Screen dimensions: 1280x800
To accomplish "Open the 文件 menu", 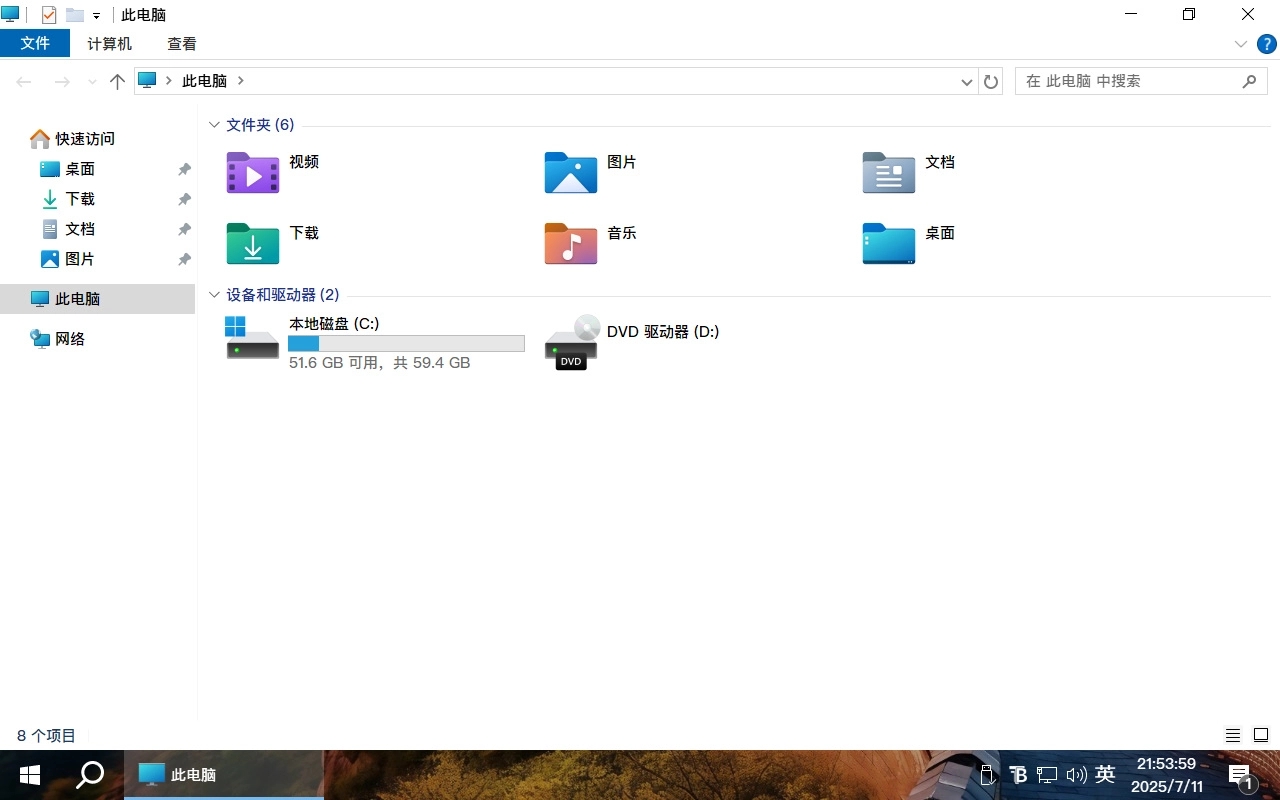I will [36, 43].
